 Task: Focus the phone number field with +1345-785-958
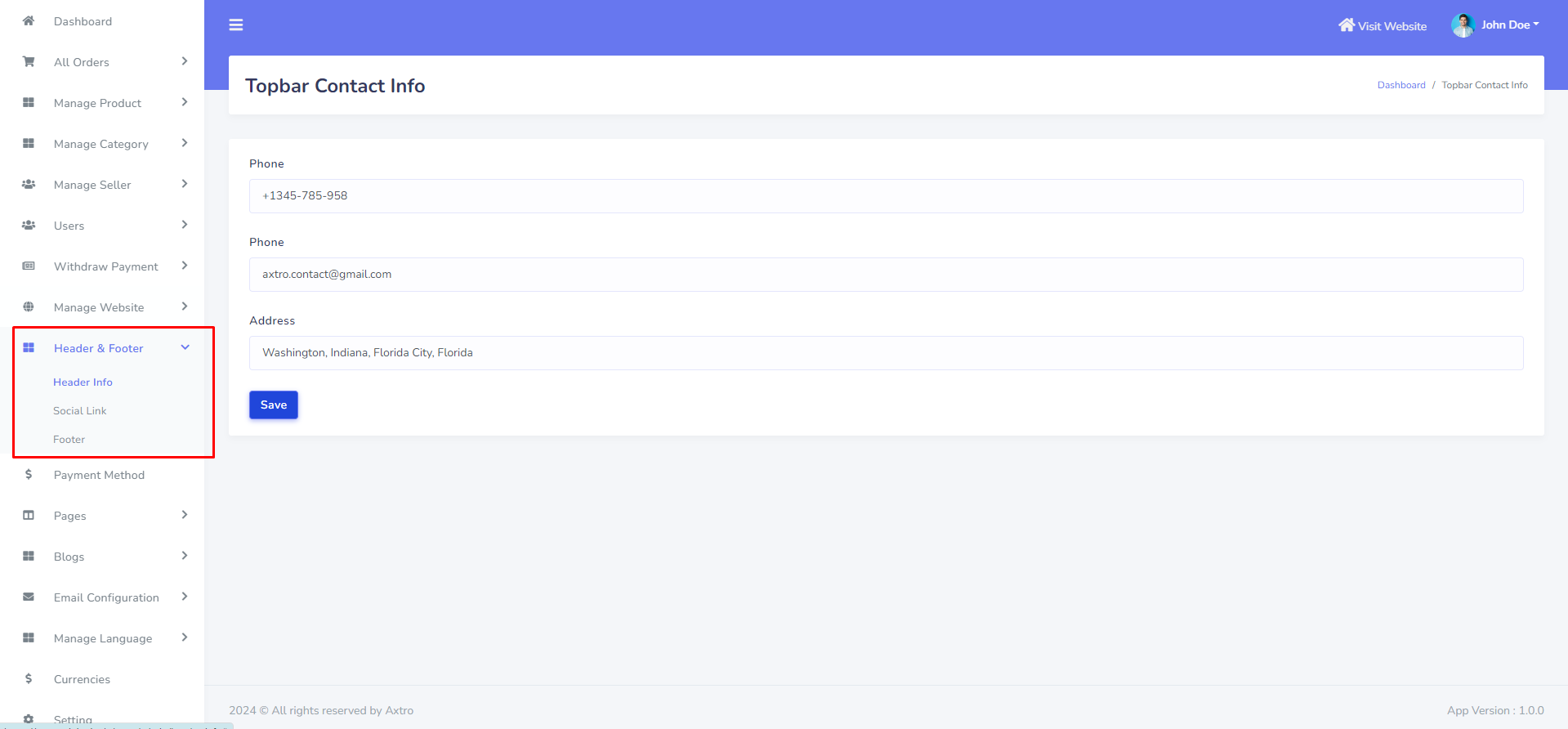[x=886, y=196]
